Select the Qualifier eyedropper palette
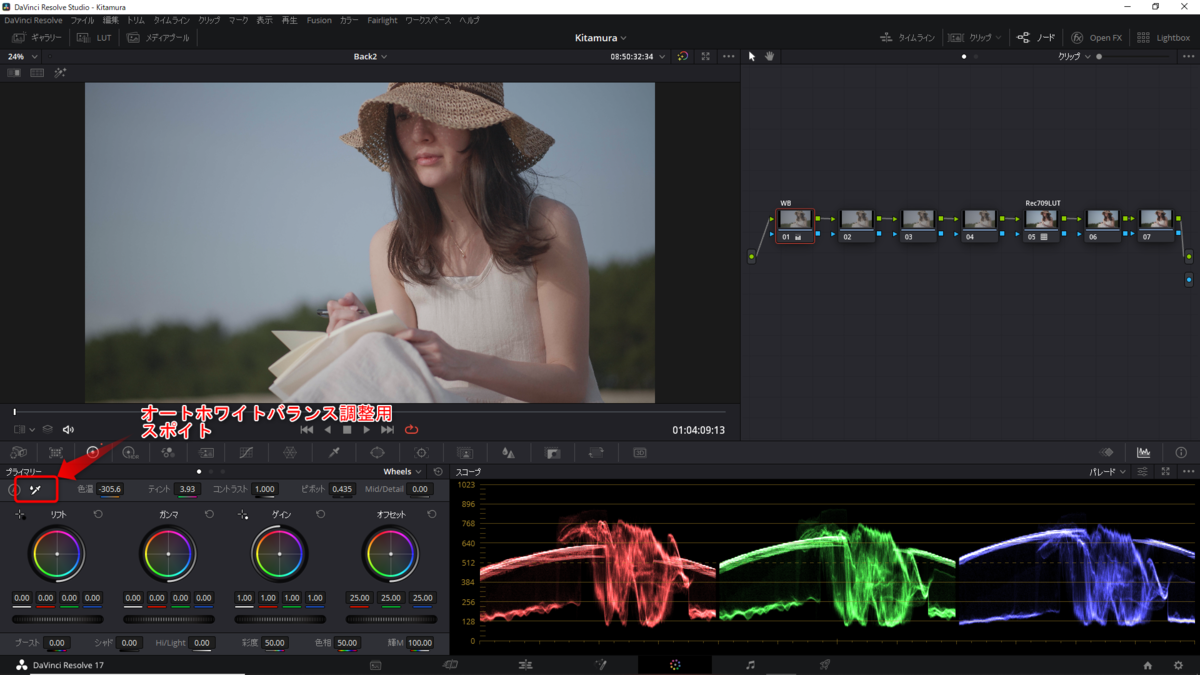The width and height of the screenshot is (1200, 675). point(334,453)
